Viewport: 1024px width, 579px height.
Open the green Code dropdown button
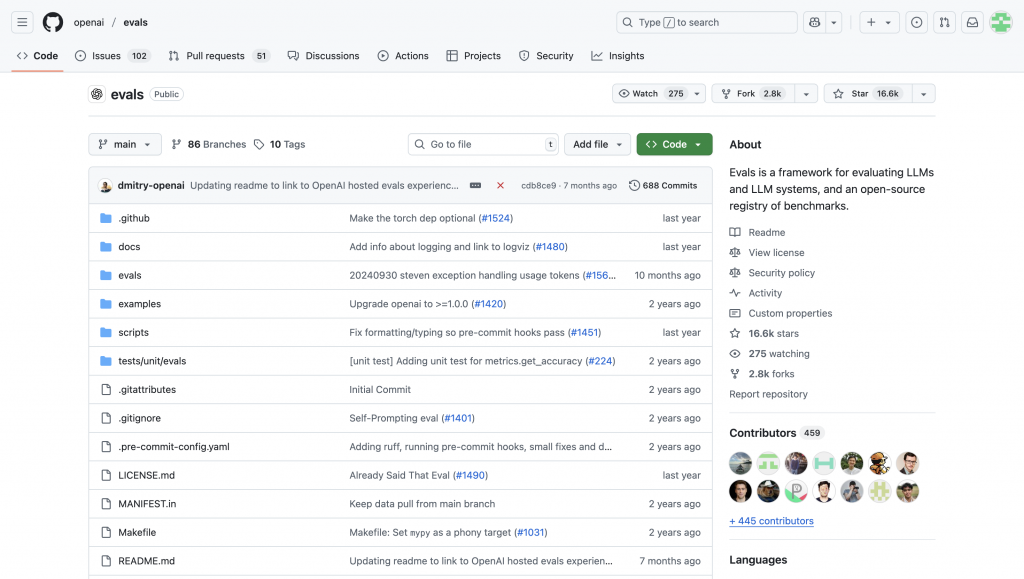[674, 144]
